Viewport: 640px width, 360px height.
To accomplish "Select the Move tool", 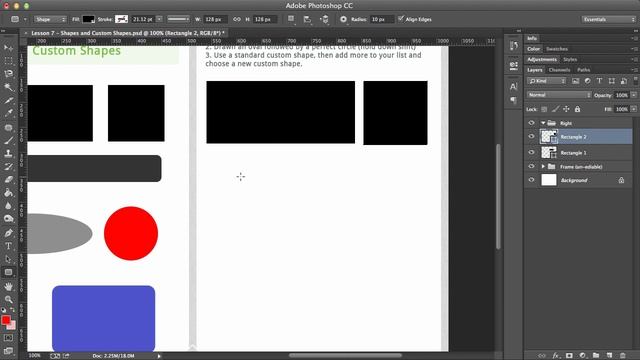I will (8, 48).
